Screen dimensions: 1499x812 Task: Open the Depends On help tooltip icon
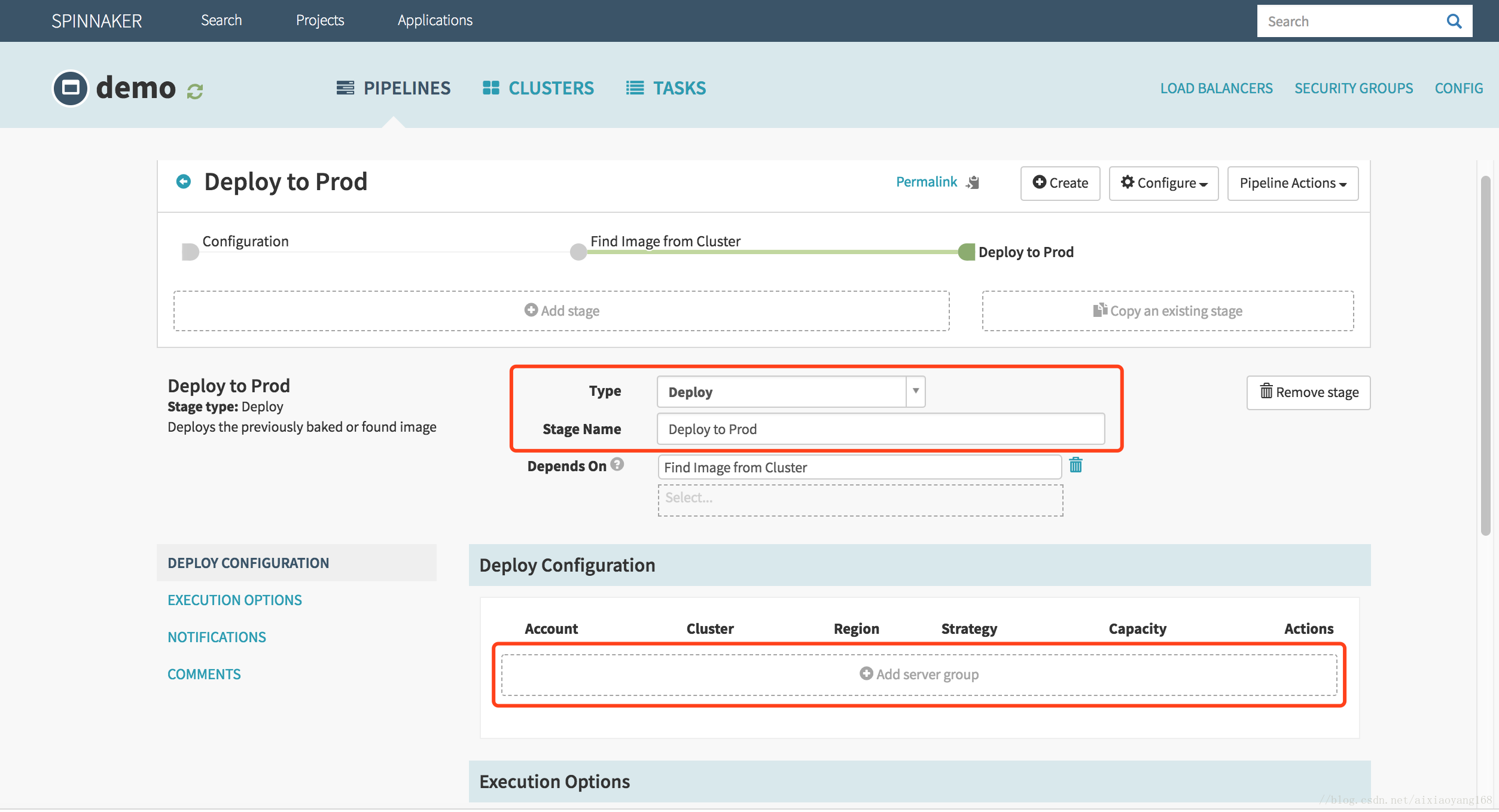click(617, 465)
